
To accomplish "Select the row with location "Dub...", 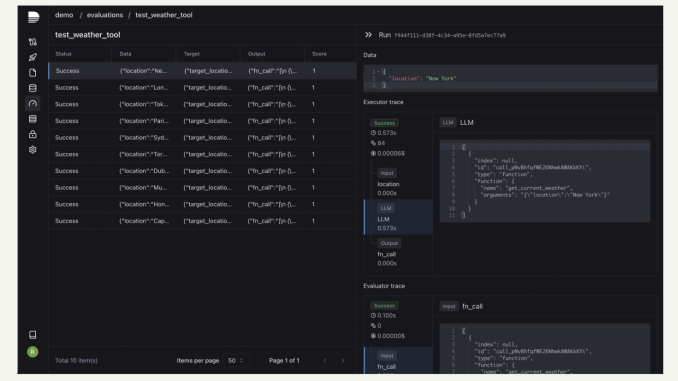I will (202, 171).
